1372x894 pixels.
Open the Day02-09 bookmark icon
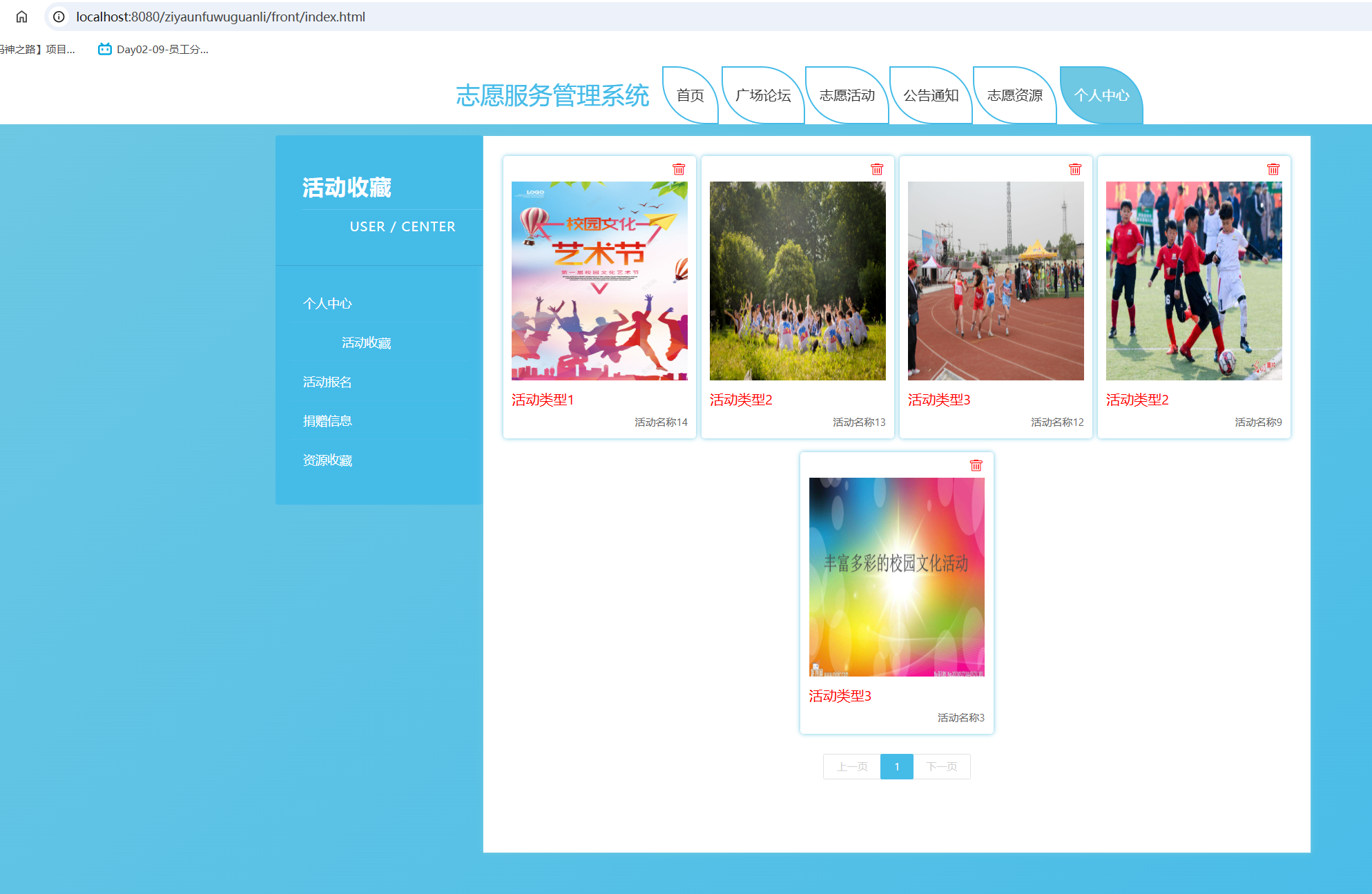click(x=105, y=49)
